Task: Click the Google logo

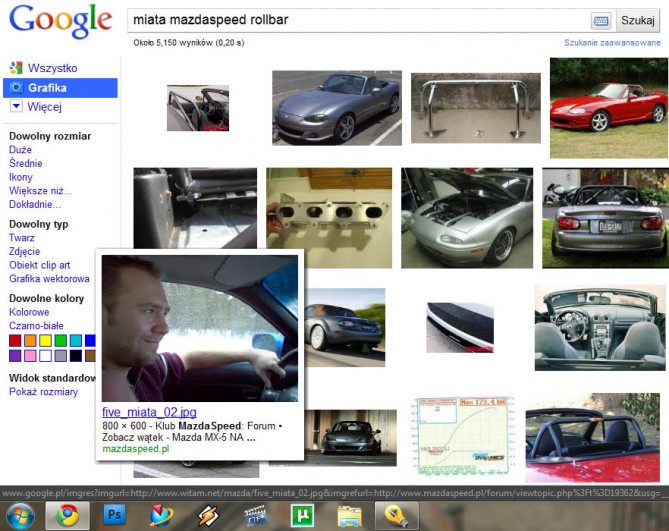Action: click(60, 21)
